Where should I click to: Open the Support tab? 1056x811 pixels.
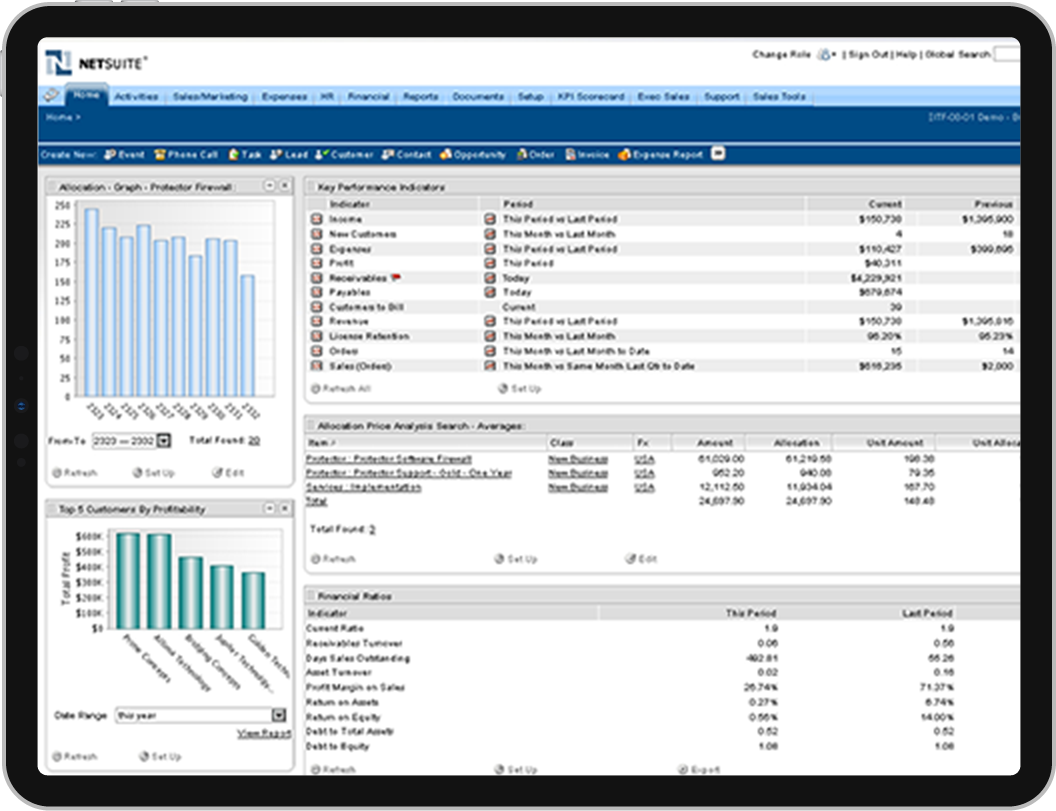(722, 96)
